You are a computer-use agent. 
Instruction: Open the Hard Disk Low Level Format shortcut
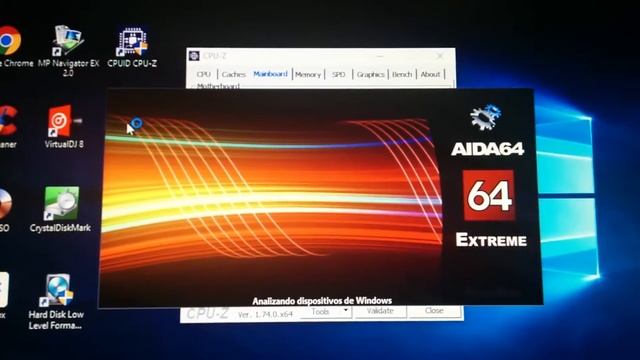coord(56,302)
